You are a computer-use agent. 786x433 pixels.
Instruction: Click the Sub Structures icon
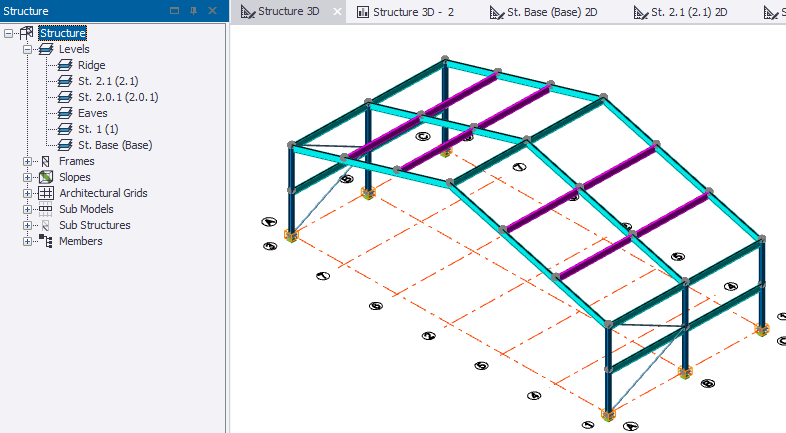[46, 225]
